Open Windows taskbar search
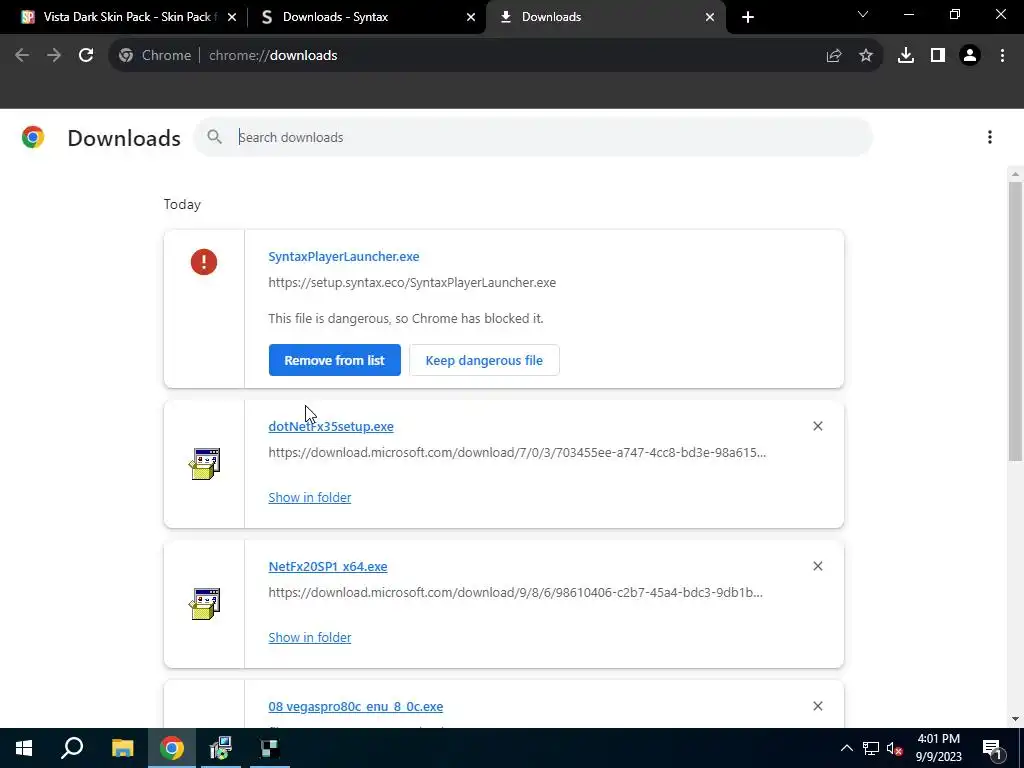The image size is (1024, 768). pyautogui.click(x=72, y=748)
